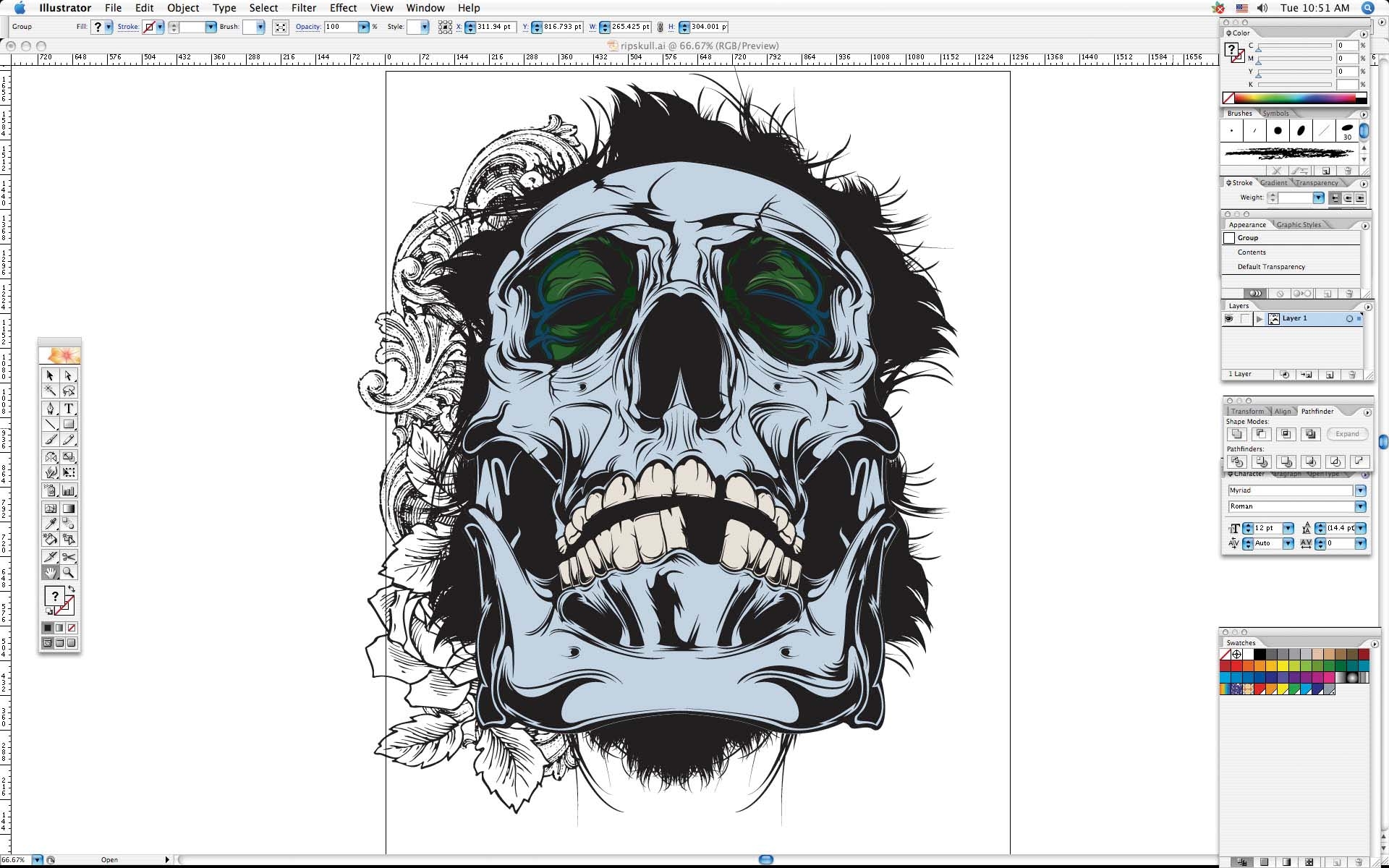Image resolution: width=1389 pixels, height=868 pixels.
Task: Select the Zoom magnifier tool
Action: point(69,572)
